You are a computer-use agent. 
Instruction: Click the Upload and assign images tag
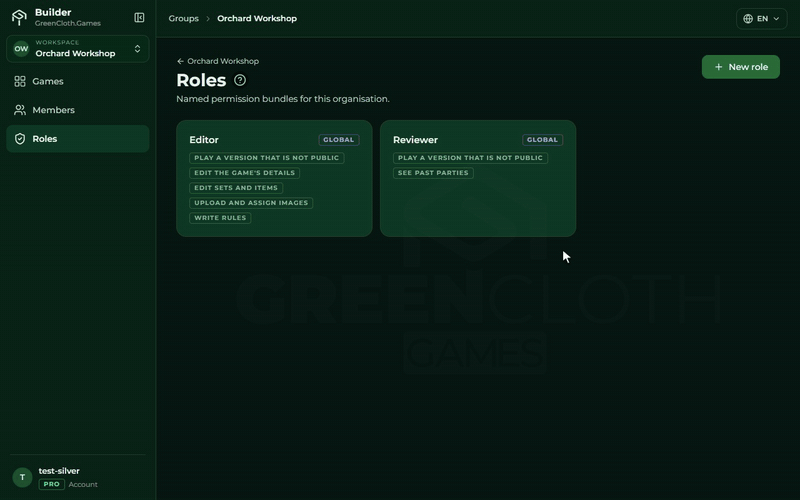coord(251,203)
